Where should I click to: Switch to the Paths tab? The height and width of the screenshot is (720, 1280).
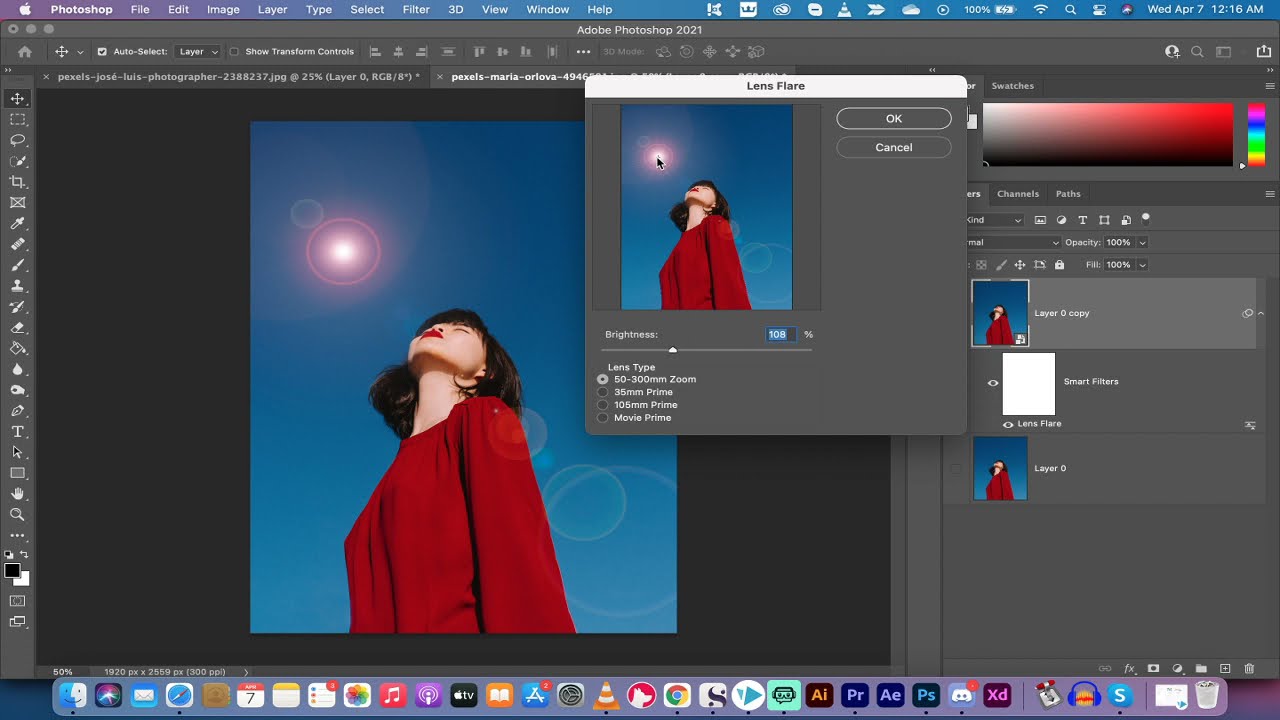pos(1068,194)
